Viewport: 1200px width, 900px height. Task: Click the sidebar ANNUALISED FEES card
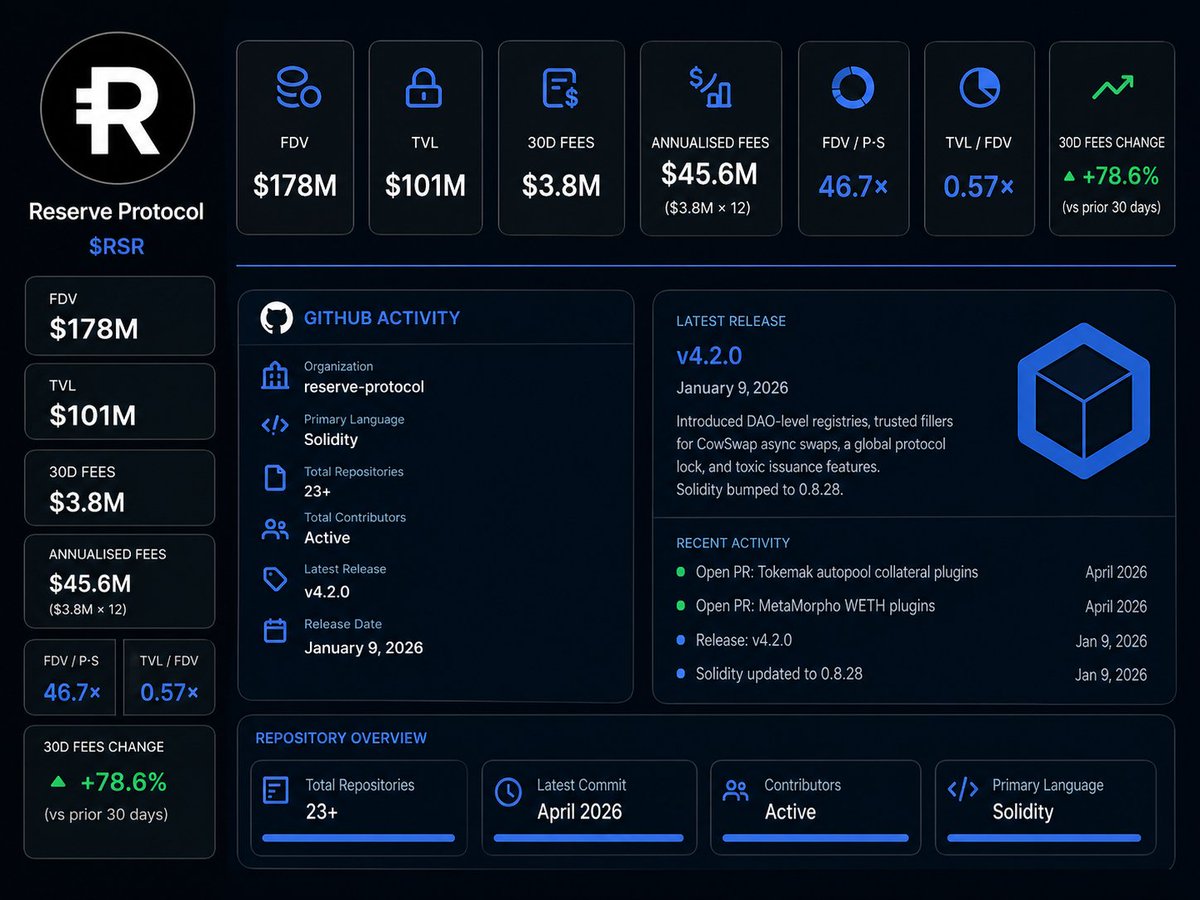[119, 581]
